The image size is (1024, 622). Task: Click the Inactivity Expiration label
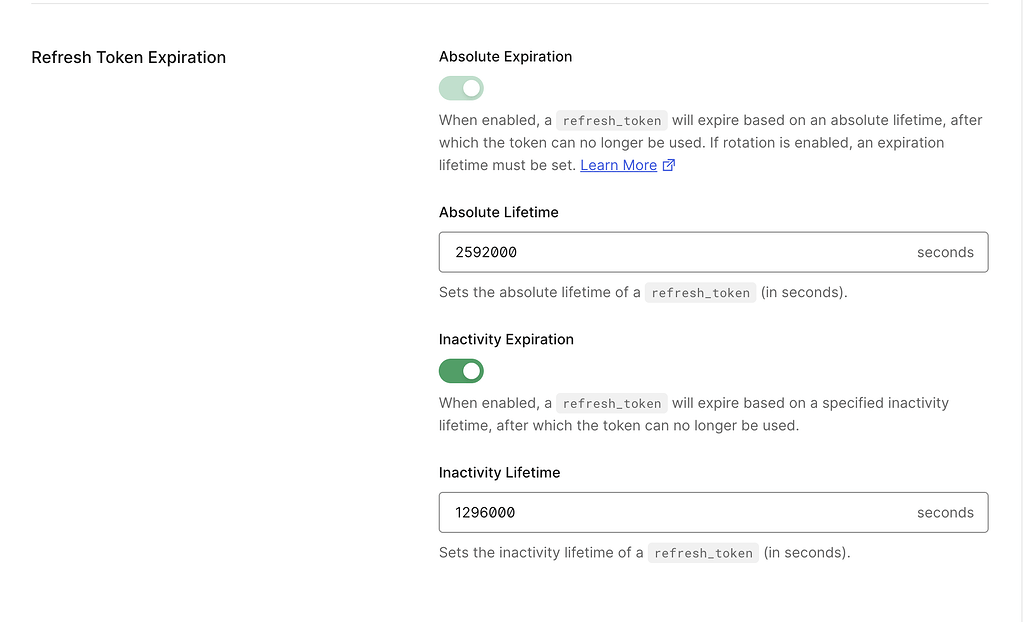(x=506, y=339)
